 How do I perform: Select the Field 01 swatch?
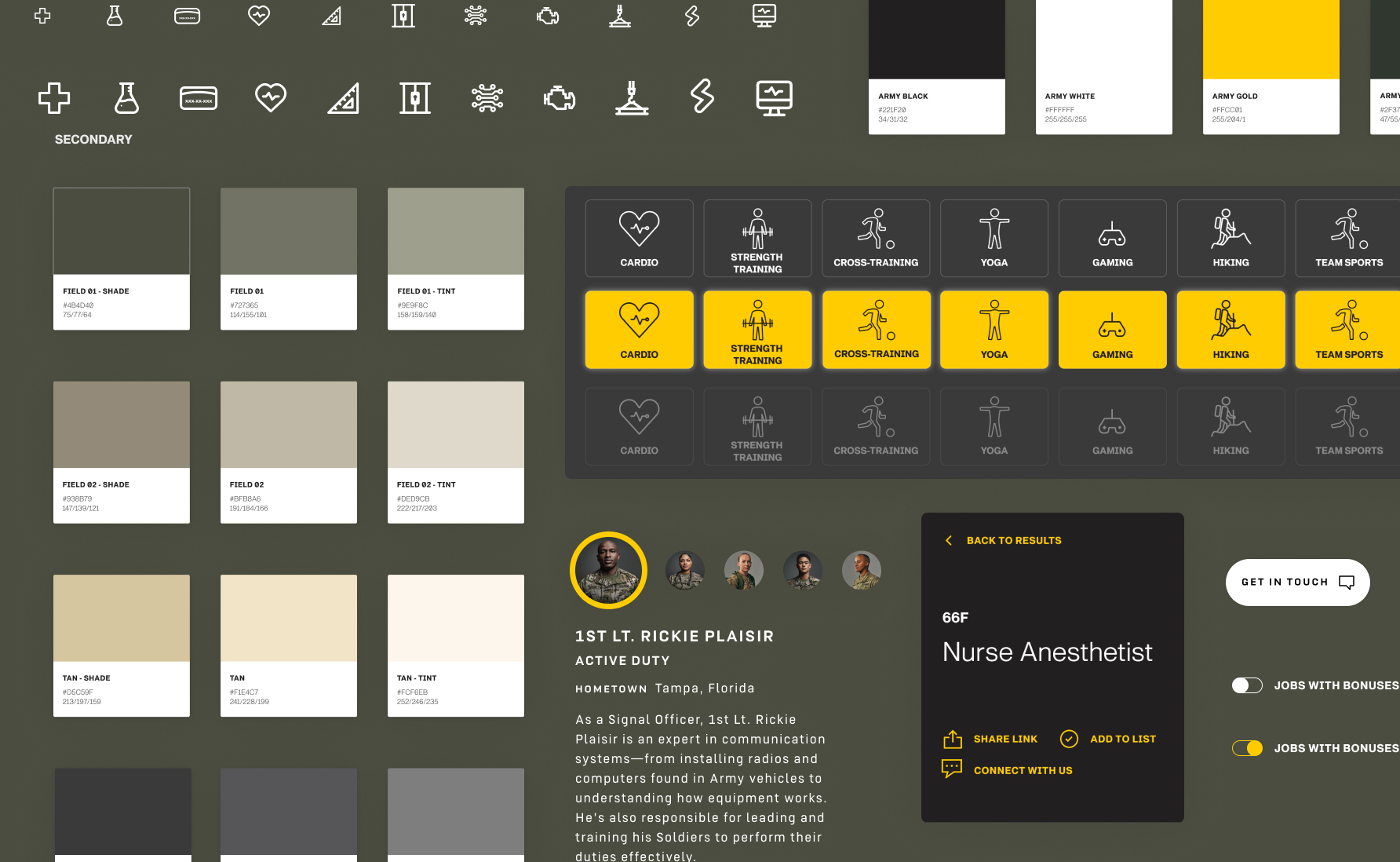tap(289, 258)
